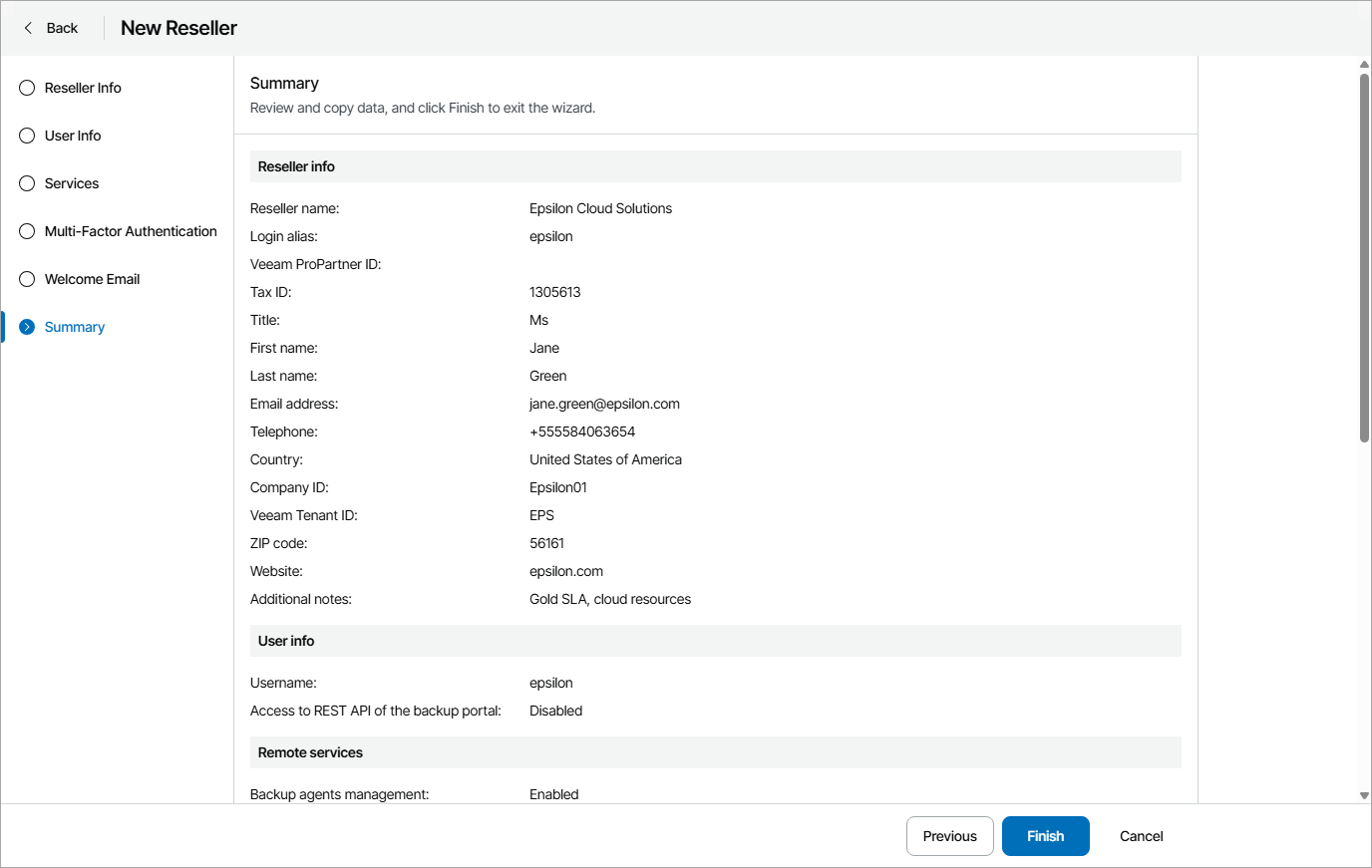
Task: Click the scrollbar up arrow
Action: click(x=1363, y=65)
